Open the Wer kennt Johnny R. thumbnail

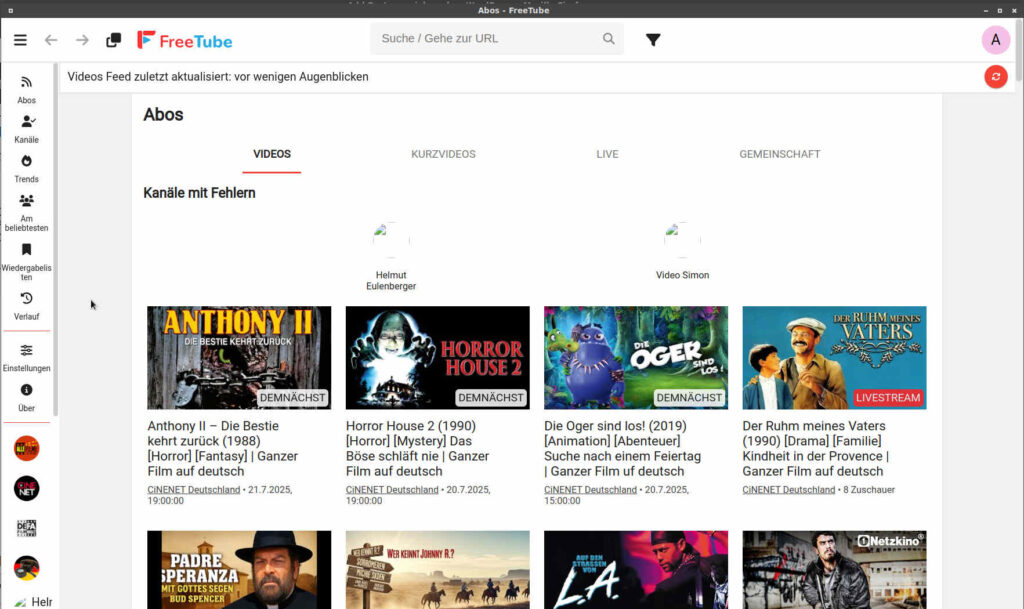coord(438,570)
